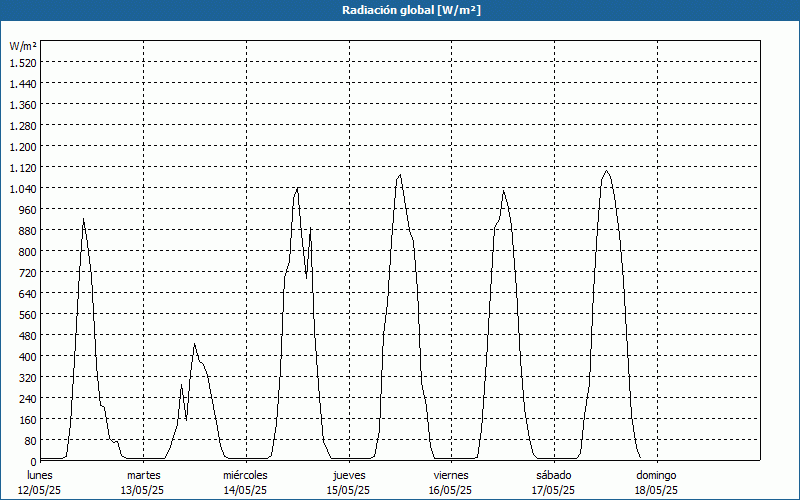
Task: Click Thursday's radiation peak near 1.090
Action: pos(401,175)
